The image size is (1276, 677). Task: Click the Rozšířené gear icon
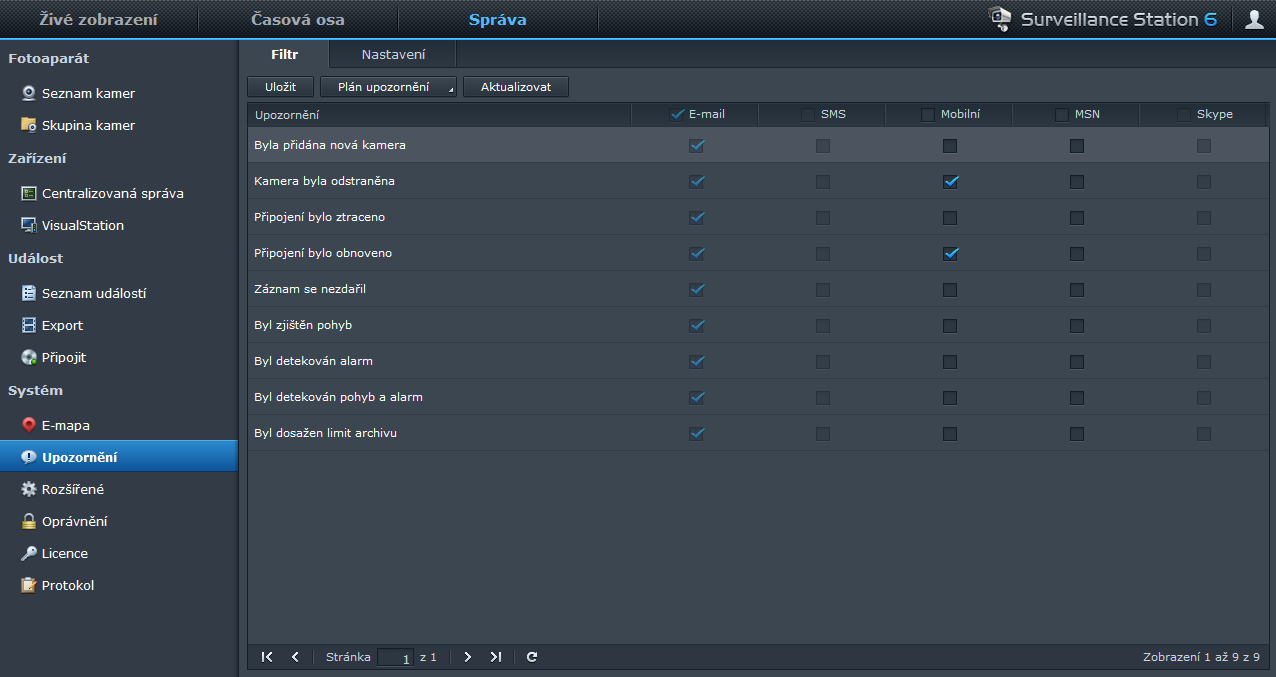tap(29, 489)
